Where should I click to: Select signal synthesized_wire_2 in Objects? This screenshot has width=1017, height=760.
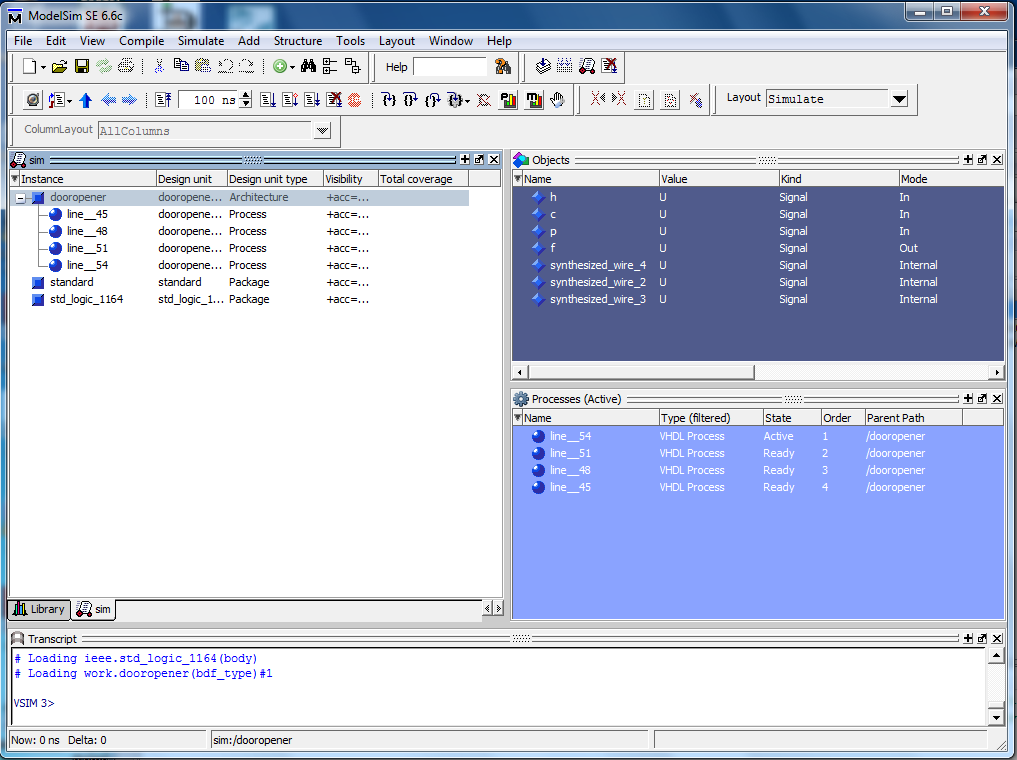(x=597, y=282)
